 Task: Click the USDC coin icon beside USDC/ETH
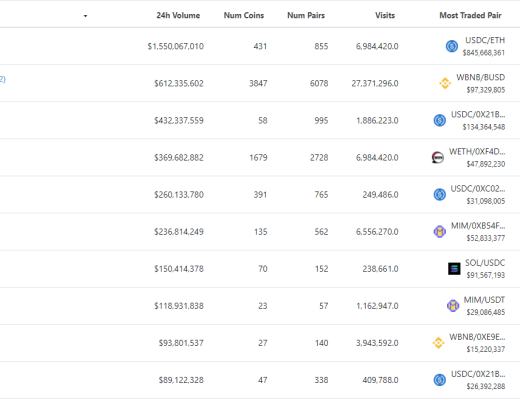tap(452, 46)
